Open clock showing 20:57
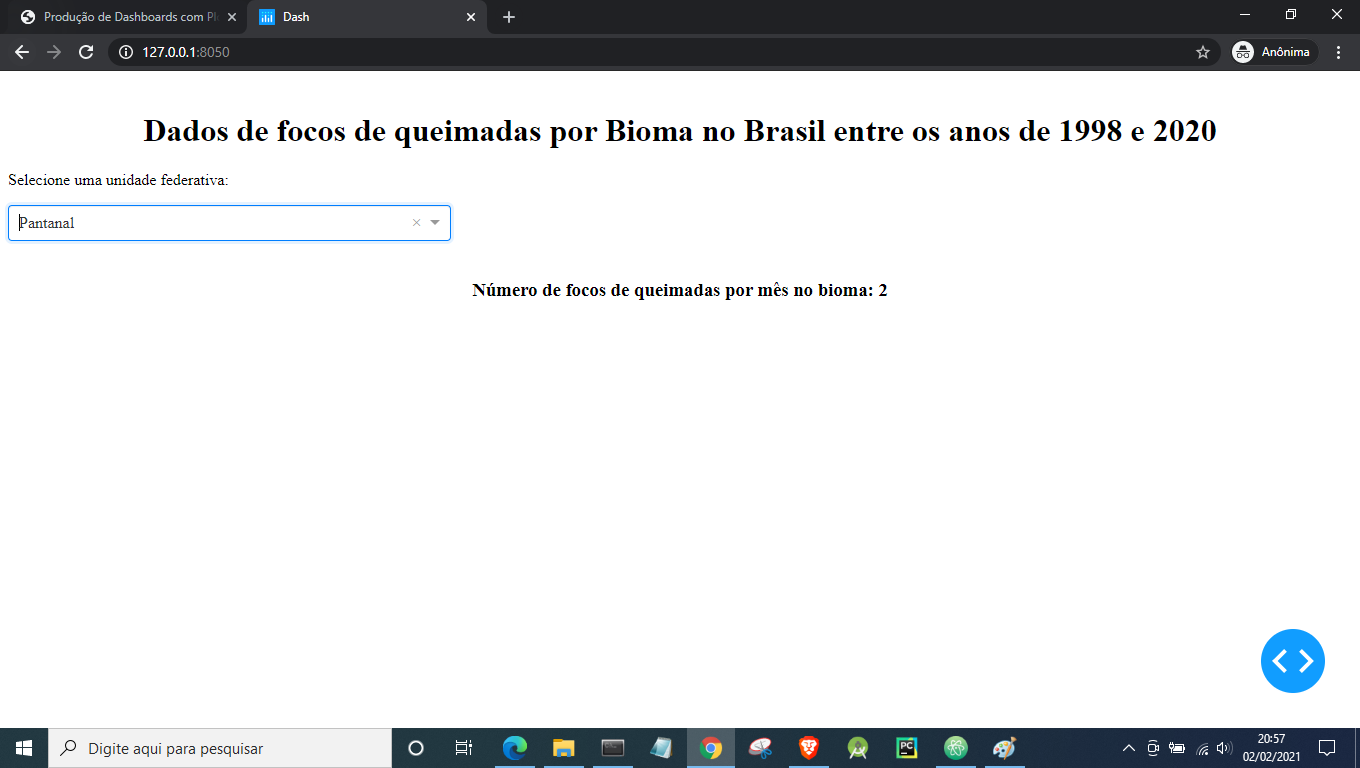This screenshot has height=768, width=1360. 1271,748
